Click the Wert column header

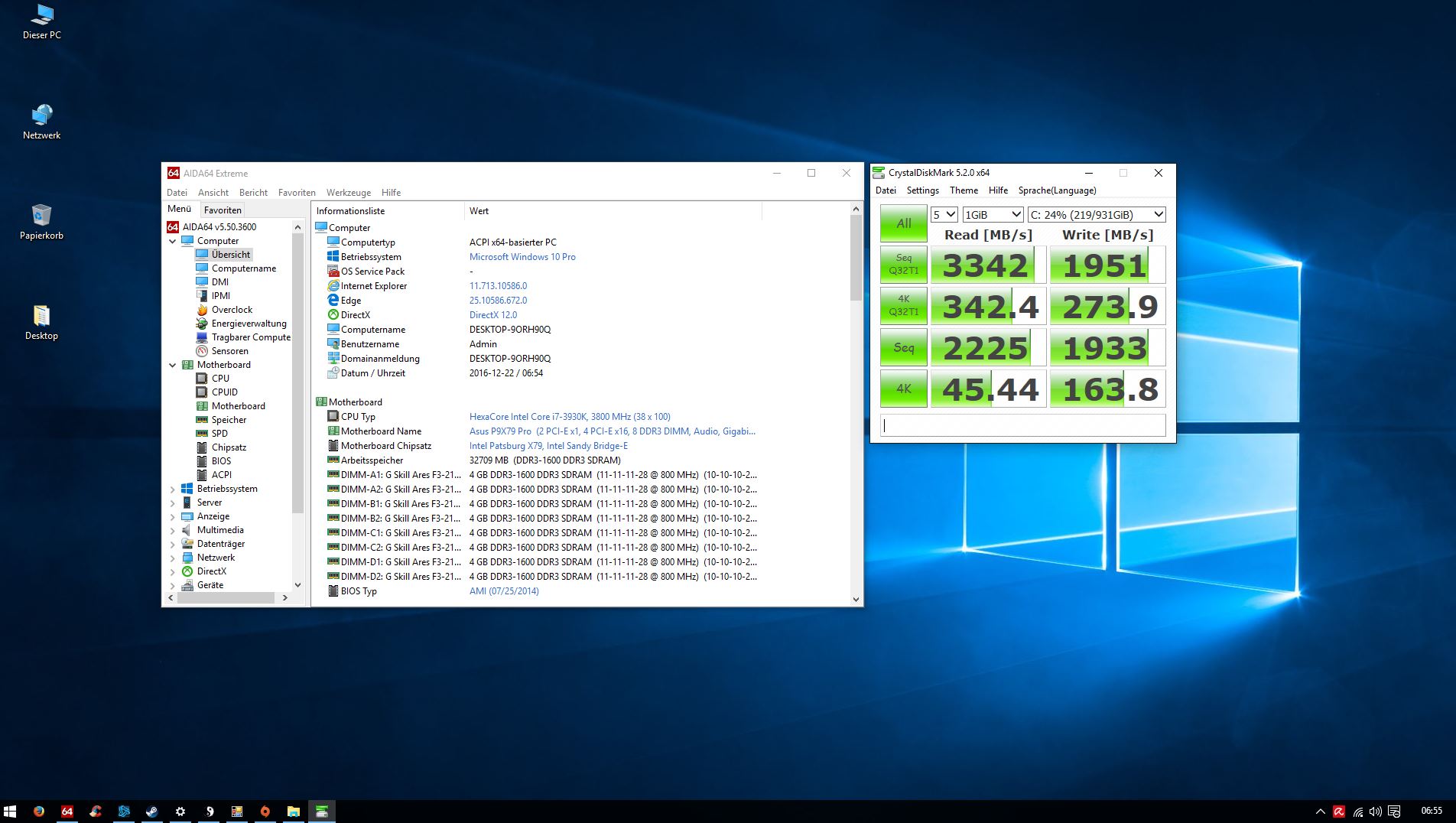[613, 211]
